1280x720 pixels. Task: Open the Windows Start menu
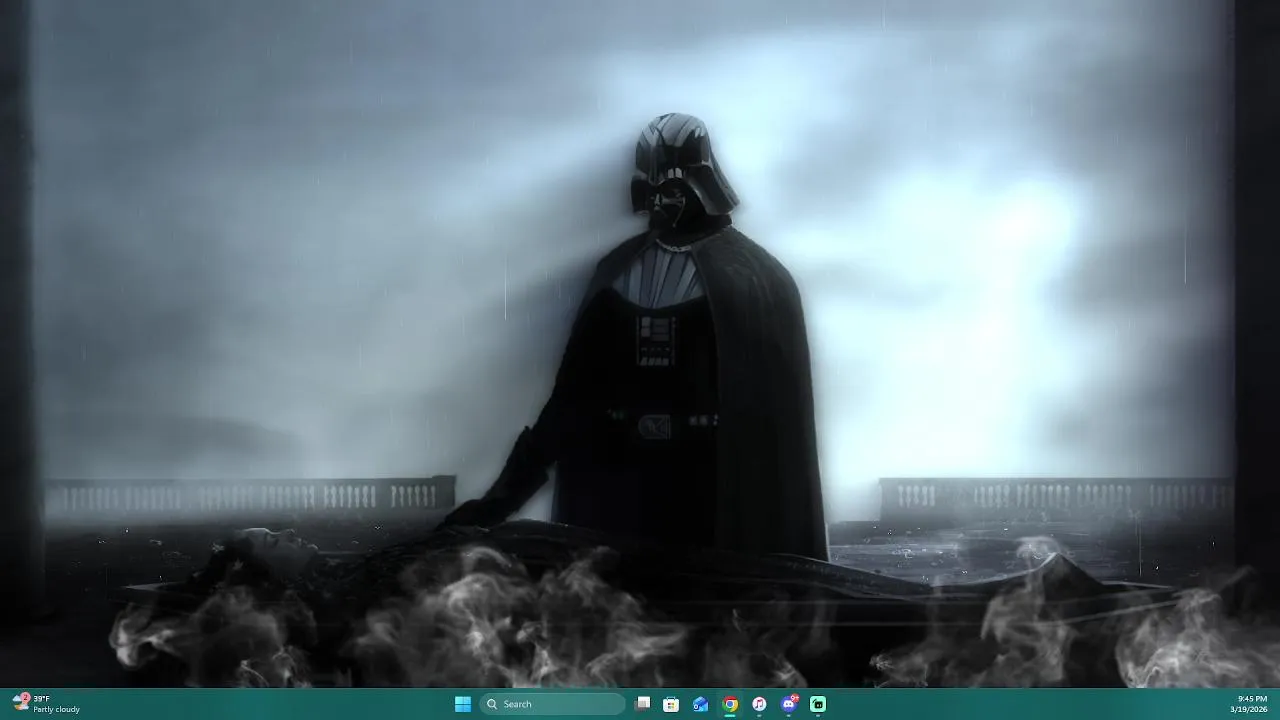pyautogui.click(x=463, y=704)
